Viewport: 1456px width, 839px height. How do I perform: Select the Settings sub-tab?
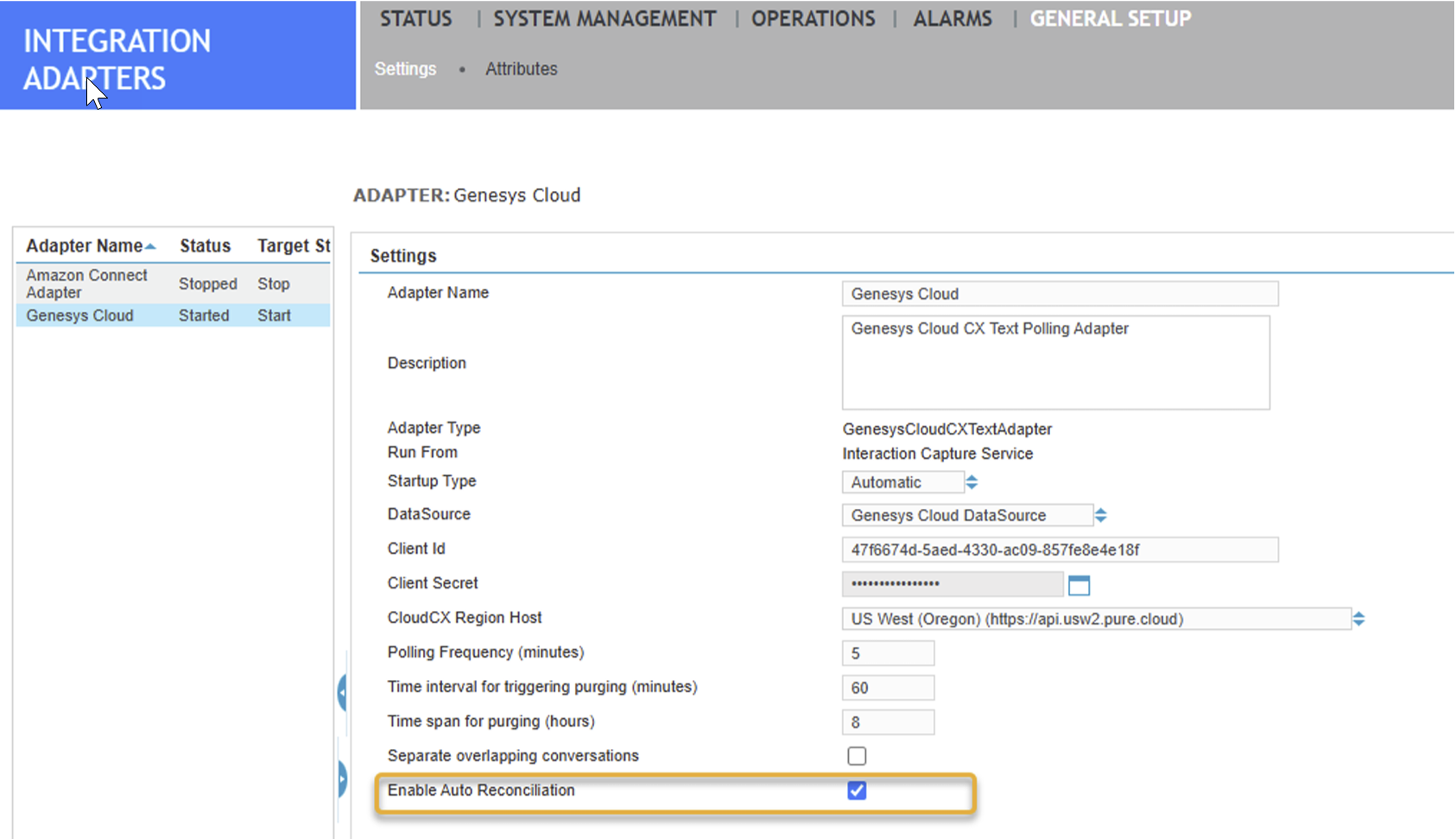point(405,69)
